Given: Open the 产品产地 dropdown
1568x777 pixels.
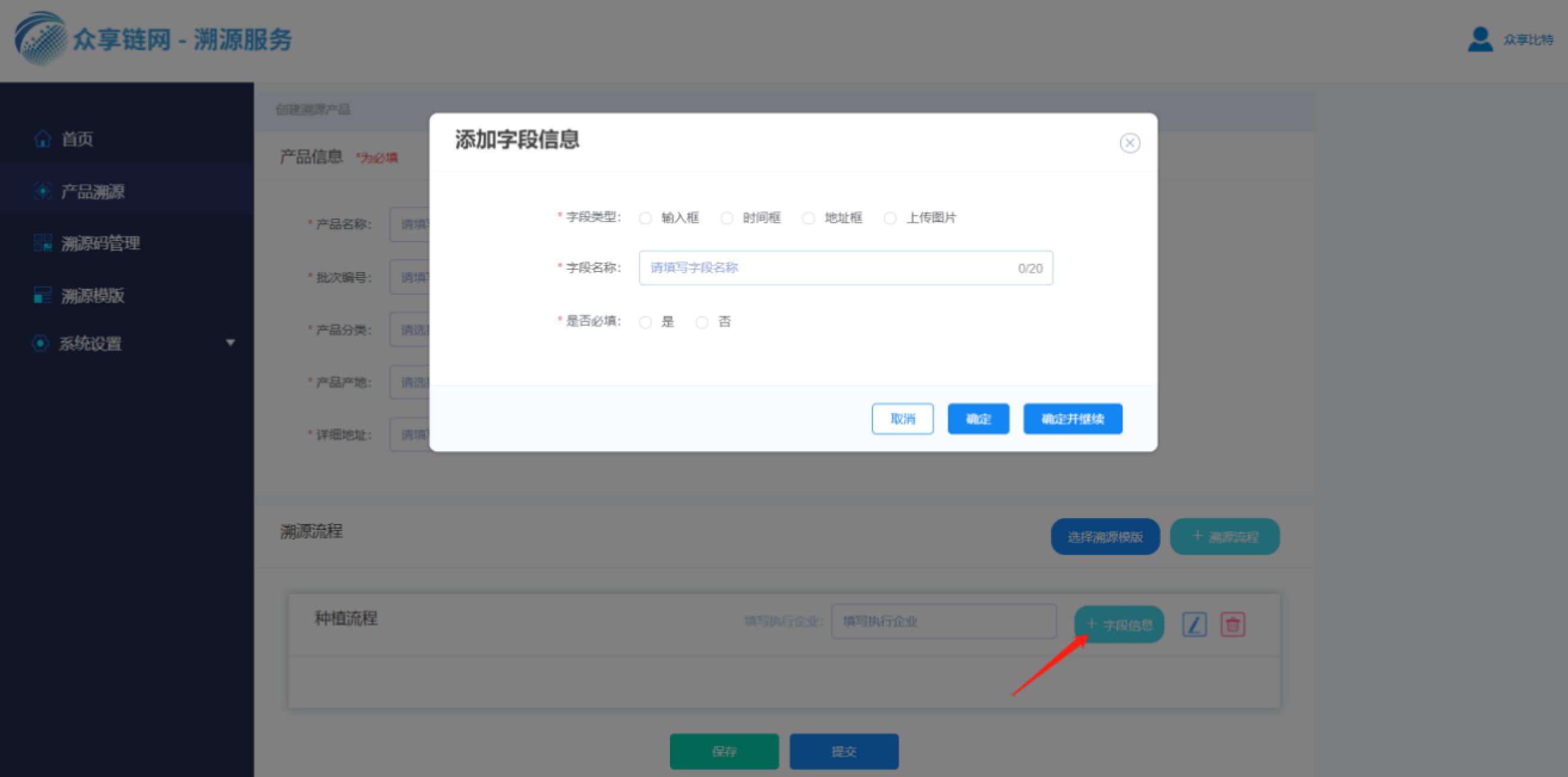Looking at the screenshot, I should click(410, 382).
